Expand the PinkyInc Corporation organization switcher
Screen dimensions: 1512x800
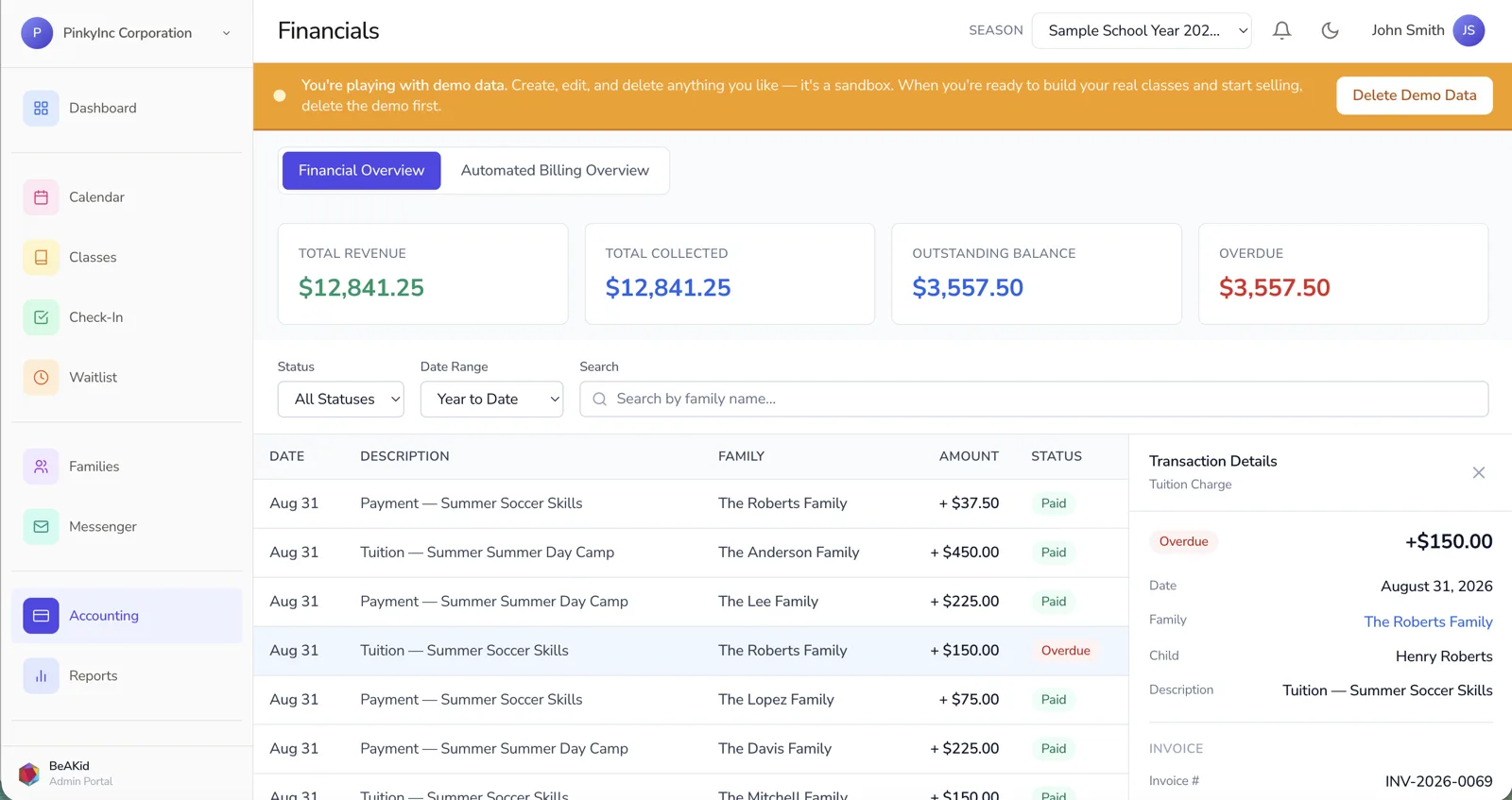127,33
